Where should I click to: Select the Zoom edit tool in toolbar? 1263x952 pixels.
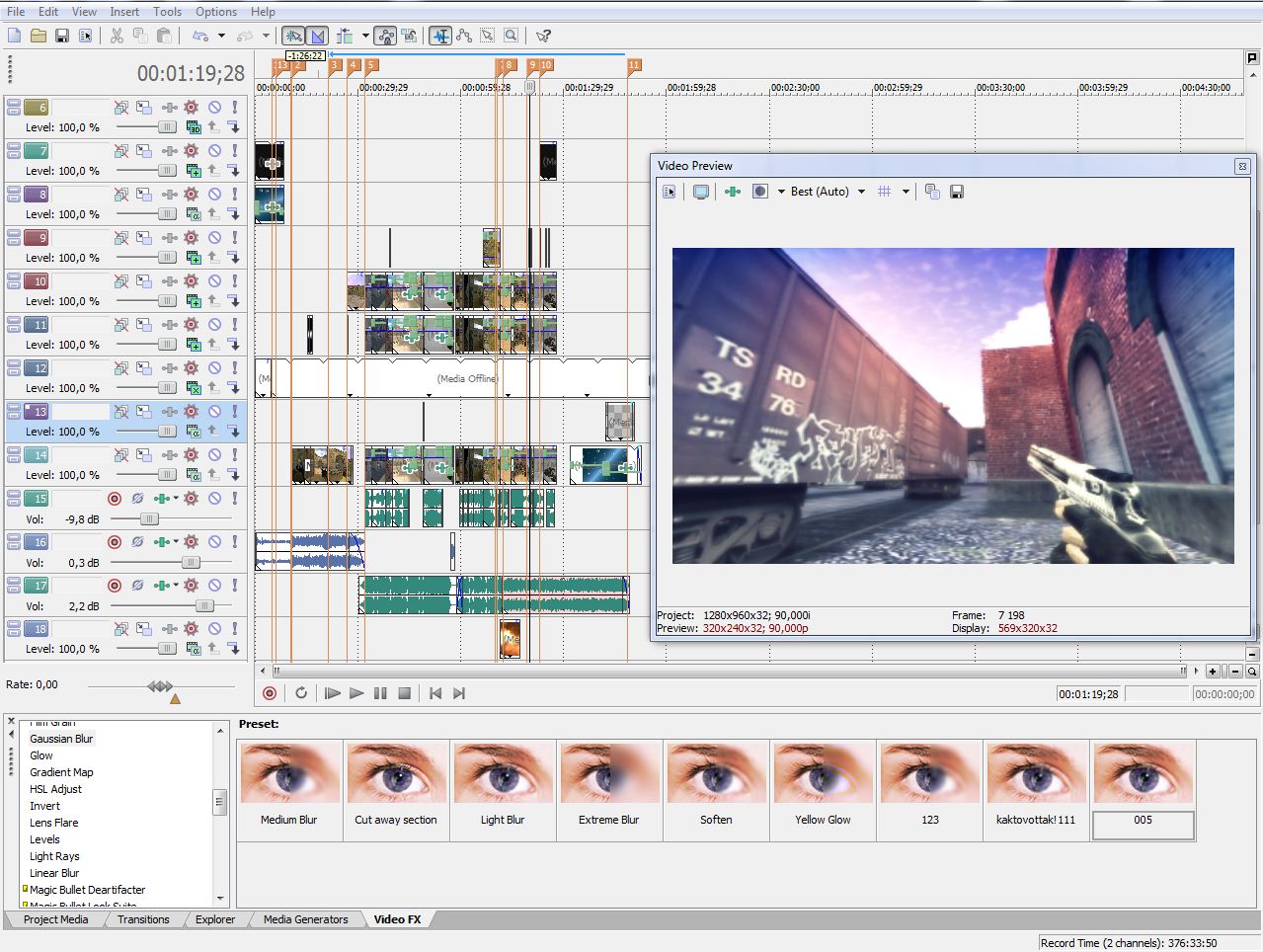[511, 36]
